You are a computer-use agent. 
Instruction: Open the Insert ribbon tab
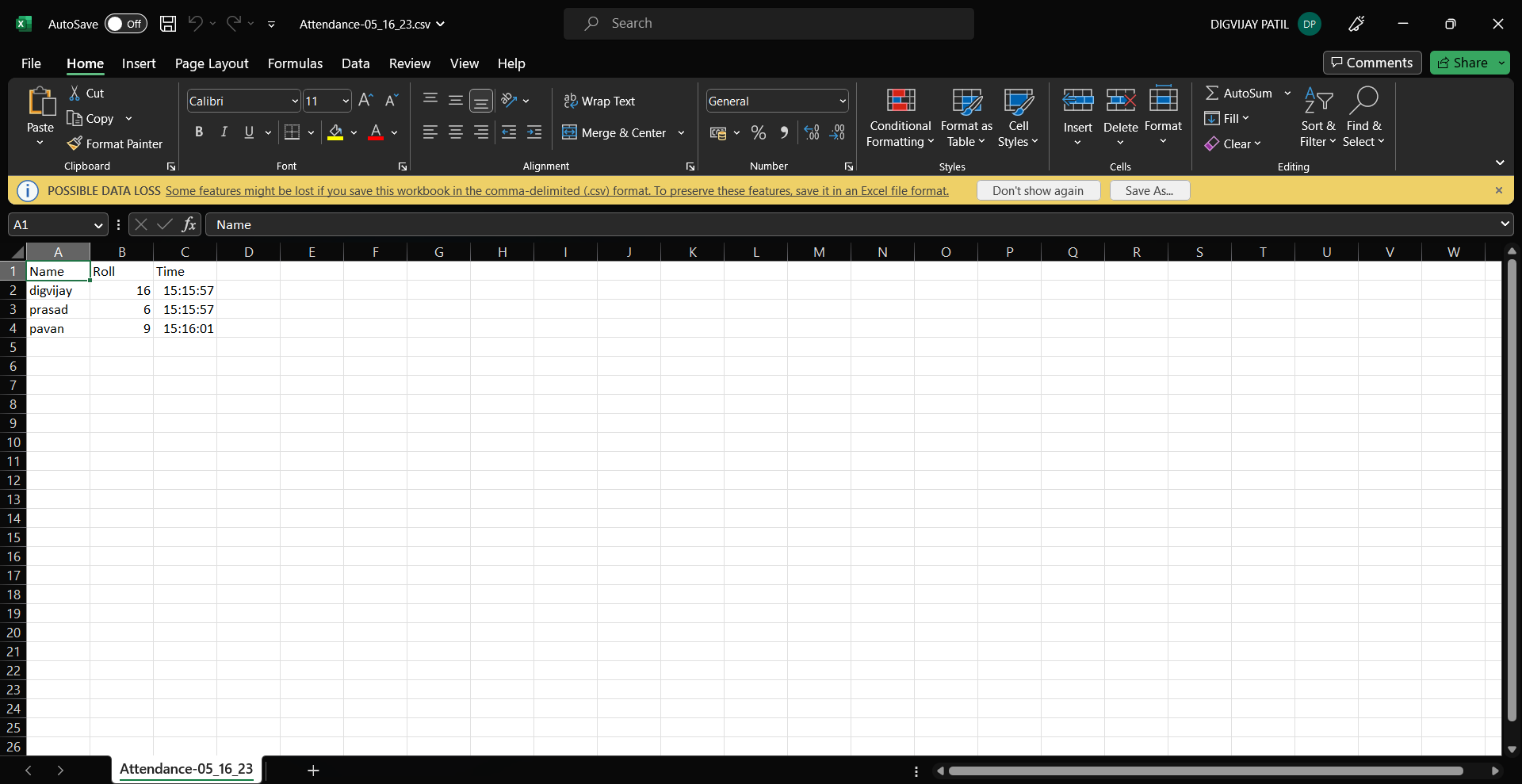click(x=139, y=63)
